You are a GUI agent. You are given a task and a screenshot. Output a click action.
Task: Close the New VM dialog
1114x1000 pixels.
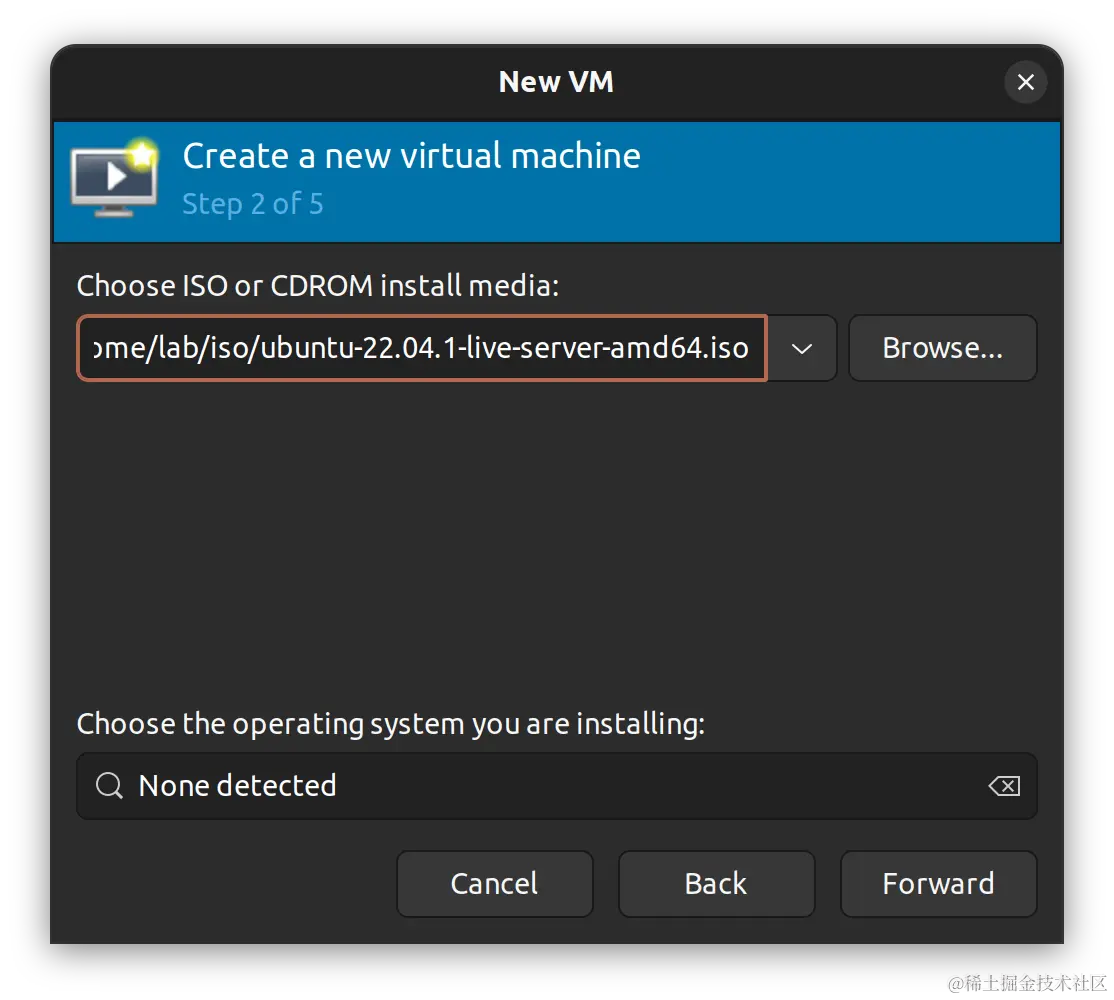point(1025,82)
